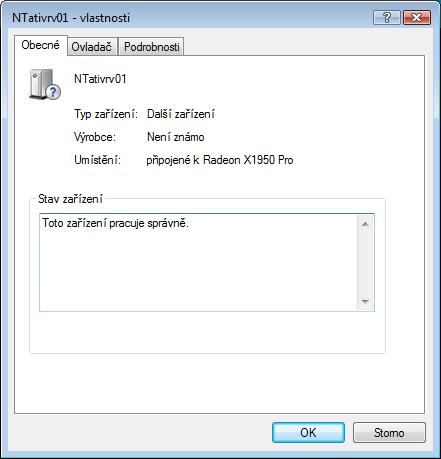Switch to the Obecné tab
The image size is (441, 459).
coord(41,45)
